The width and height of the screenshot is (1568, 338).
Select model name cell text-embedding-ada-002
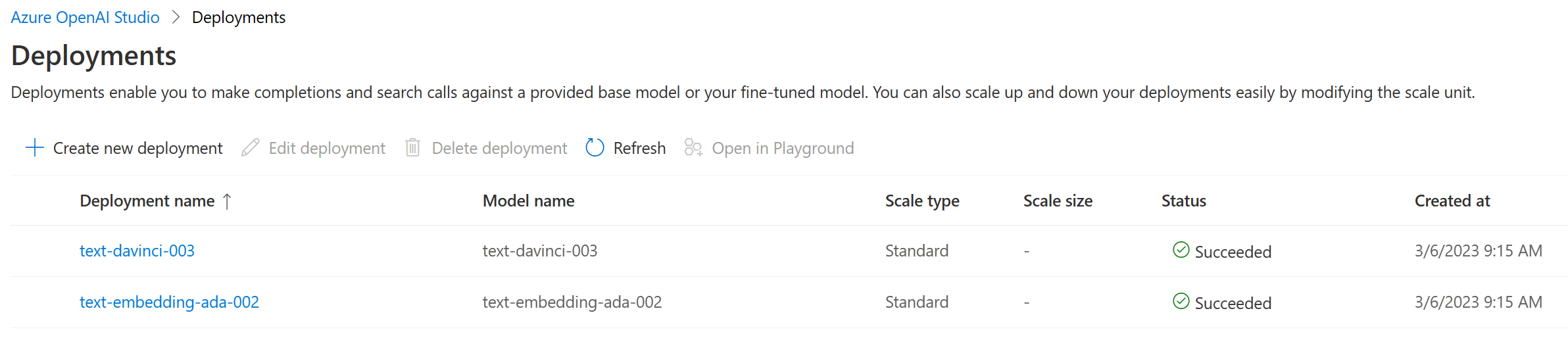(x=572, y=302)
